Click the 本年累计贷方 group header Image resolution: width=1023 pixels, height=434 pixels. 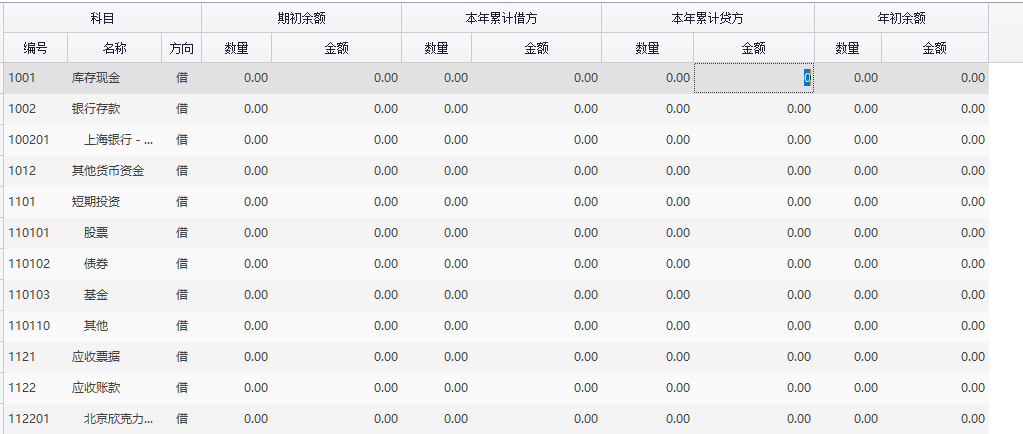point(707,18)
